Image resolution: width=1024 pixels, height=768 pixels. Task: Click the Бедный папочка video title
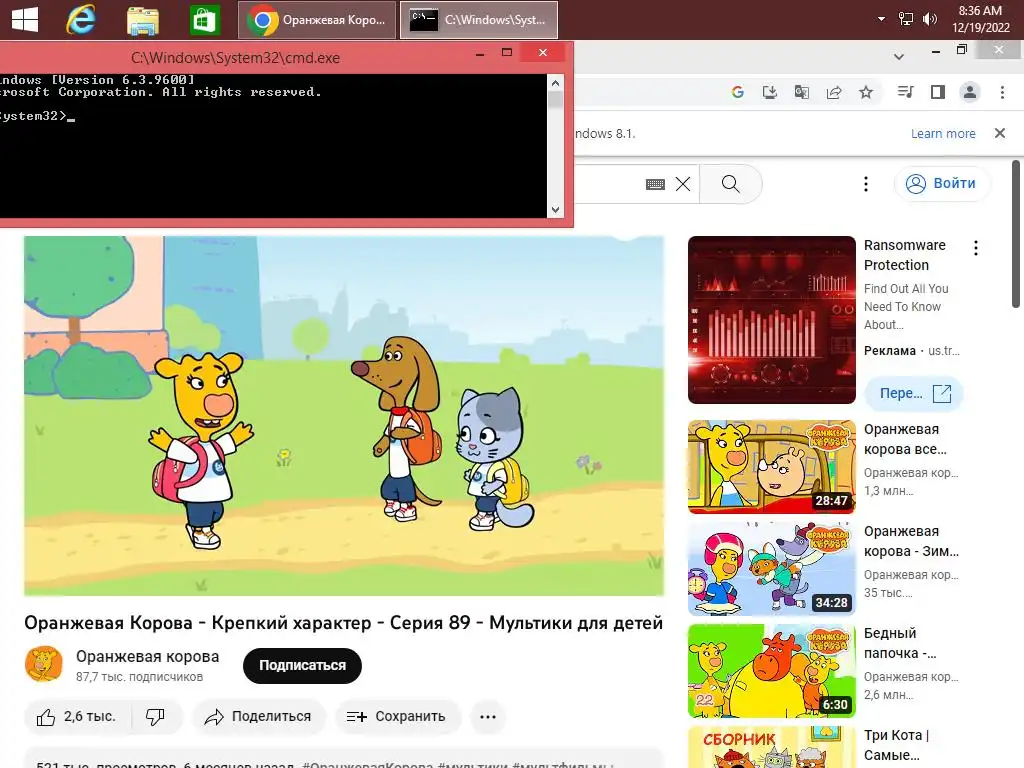click(x=900, y=643)
